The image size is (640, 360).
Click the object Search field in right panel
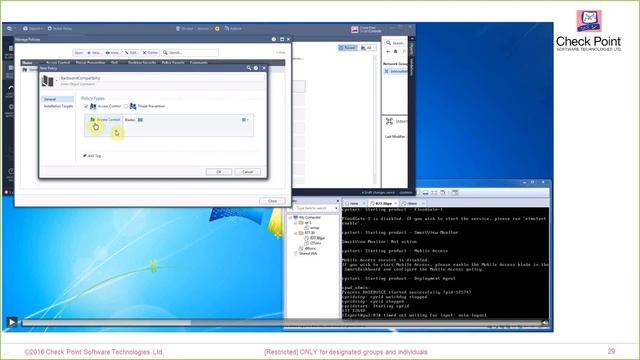(x=396, y=42)
